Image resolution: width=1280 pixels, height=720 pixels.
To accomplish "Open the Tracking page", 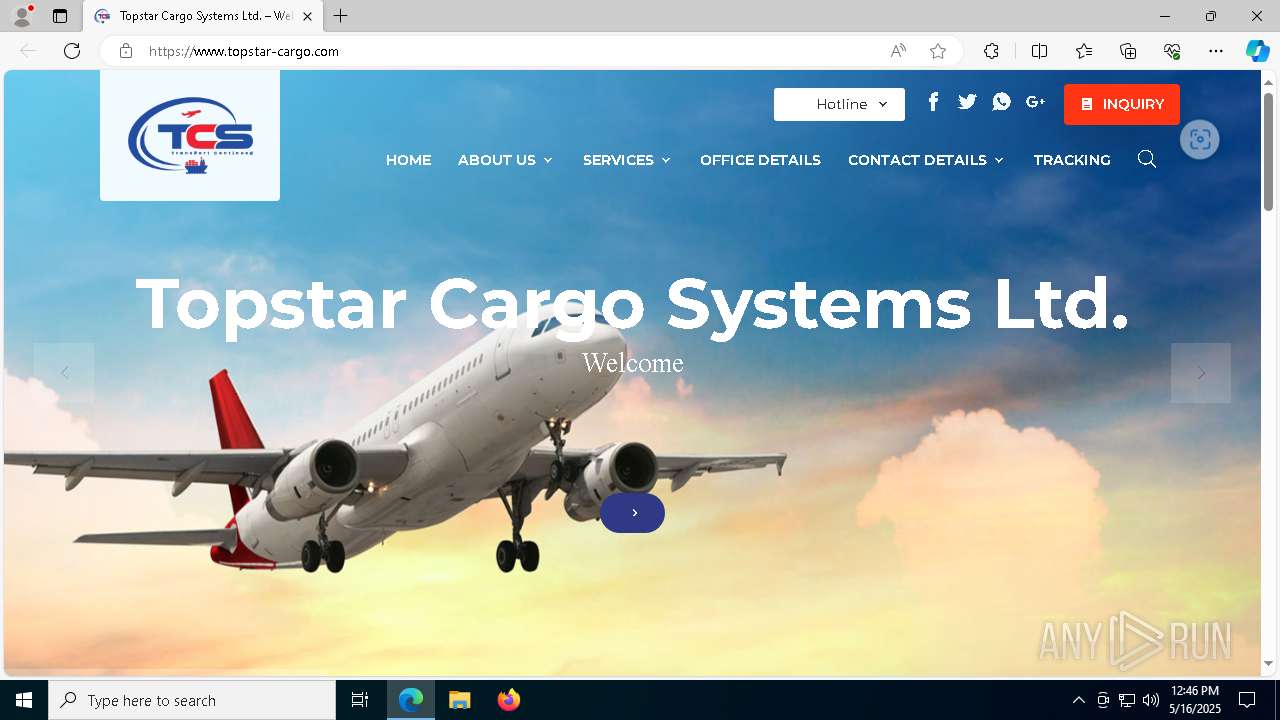I will tap(1072, 160).
